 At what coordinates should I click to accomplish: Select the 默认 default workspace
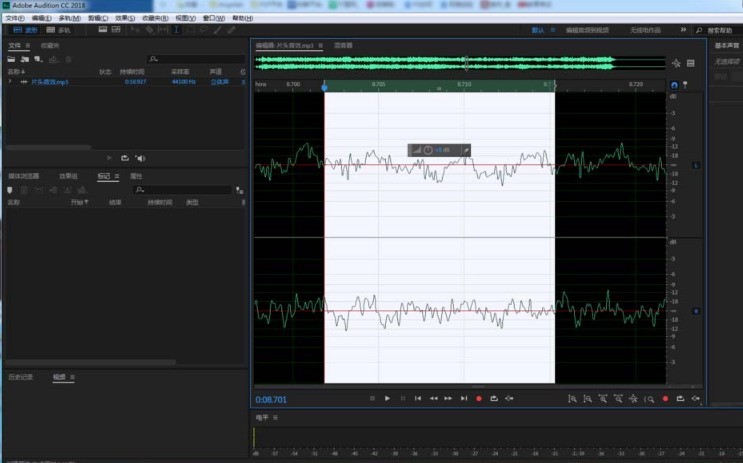pos(537,30)
